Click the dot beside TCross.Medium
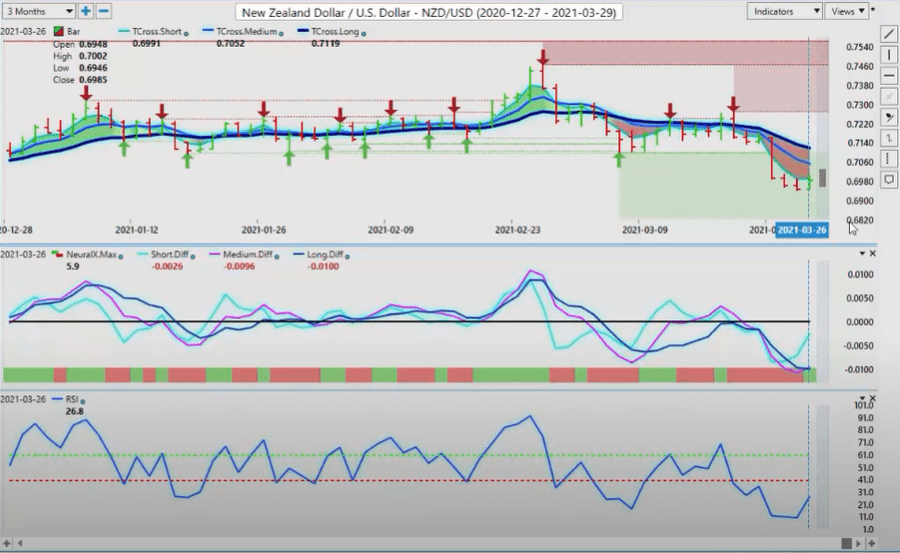Image resolution: width=900 pixels, height=553 pixels. pyautogui.click(x=281, y=33)
